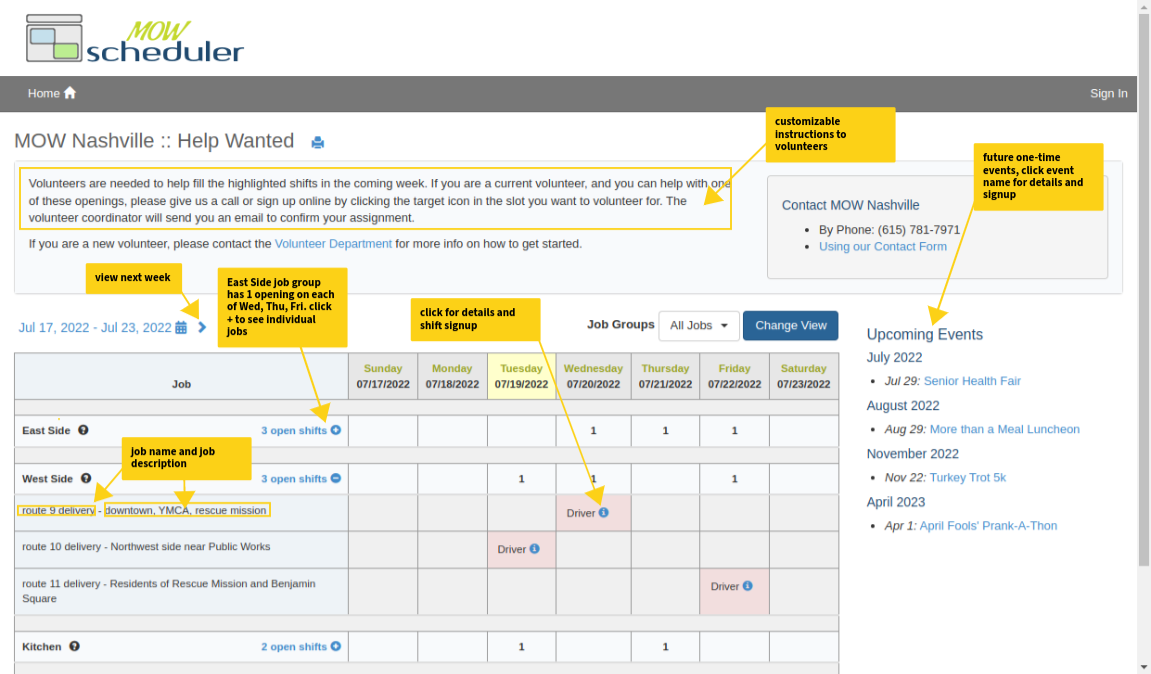
Task: Click the Wednesday 07/20/2022 column header
Action: coord(593,376)
